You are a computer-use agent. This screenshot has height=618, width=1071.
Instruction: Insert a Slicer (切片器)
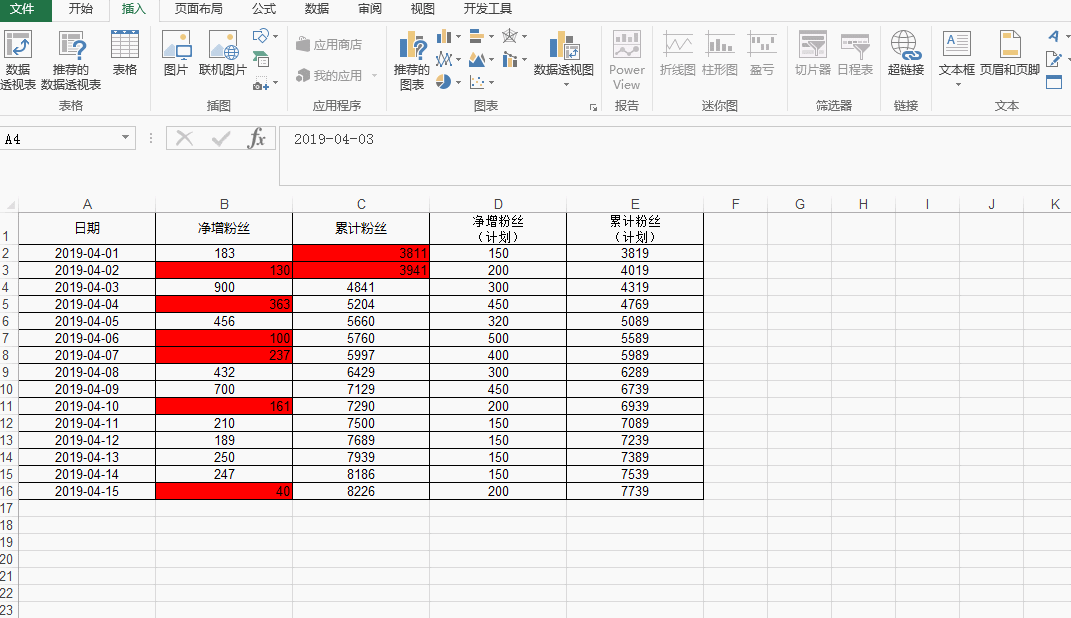coord(813,53)
